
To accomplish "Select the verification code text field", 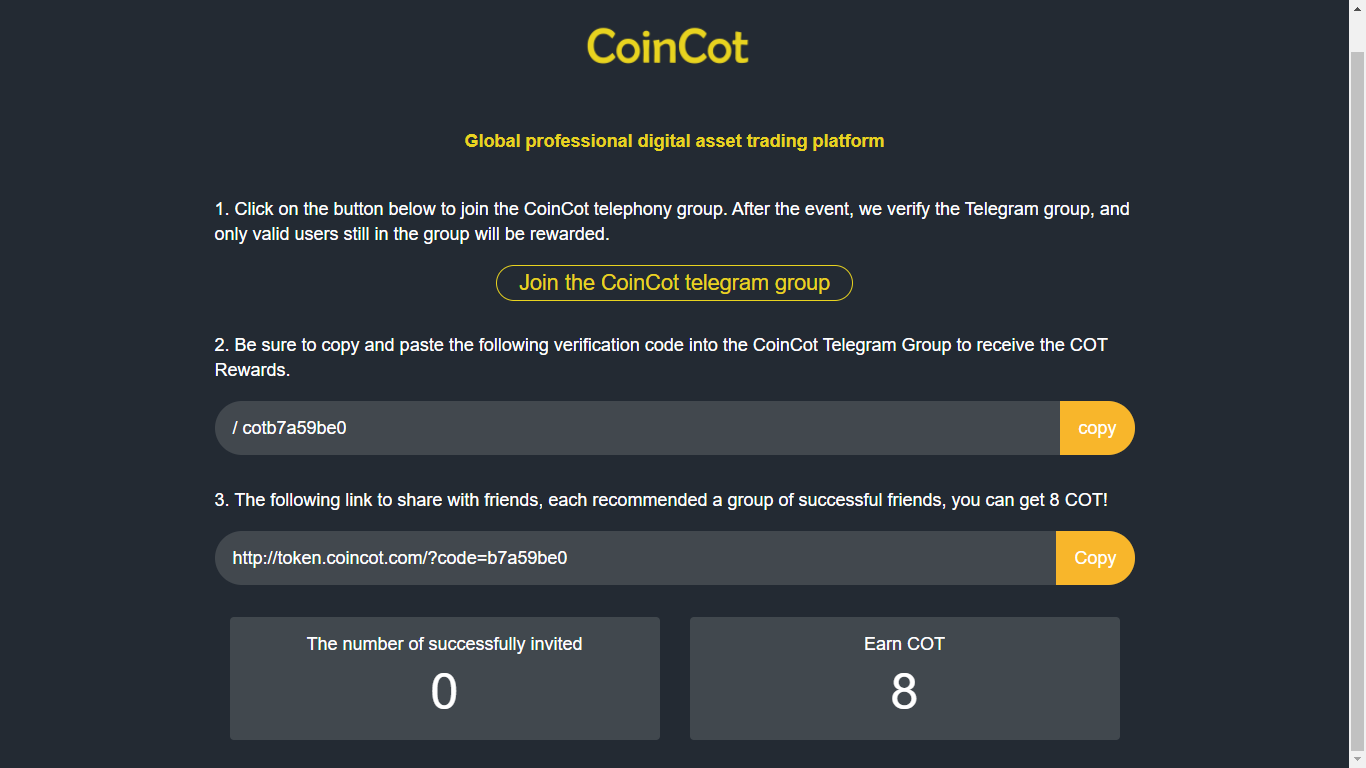I will click(x=637, y=428).
